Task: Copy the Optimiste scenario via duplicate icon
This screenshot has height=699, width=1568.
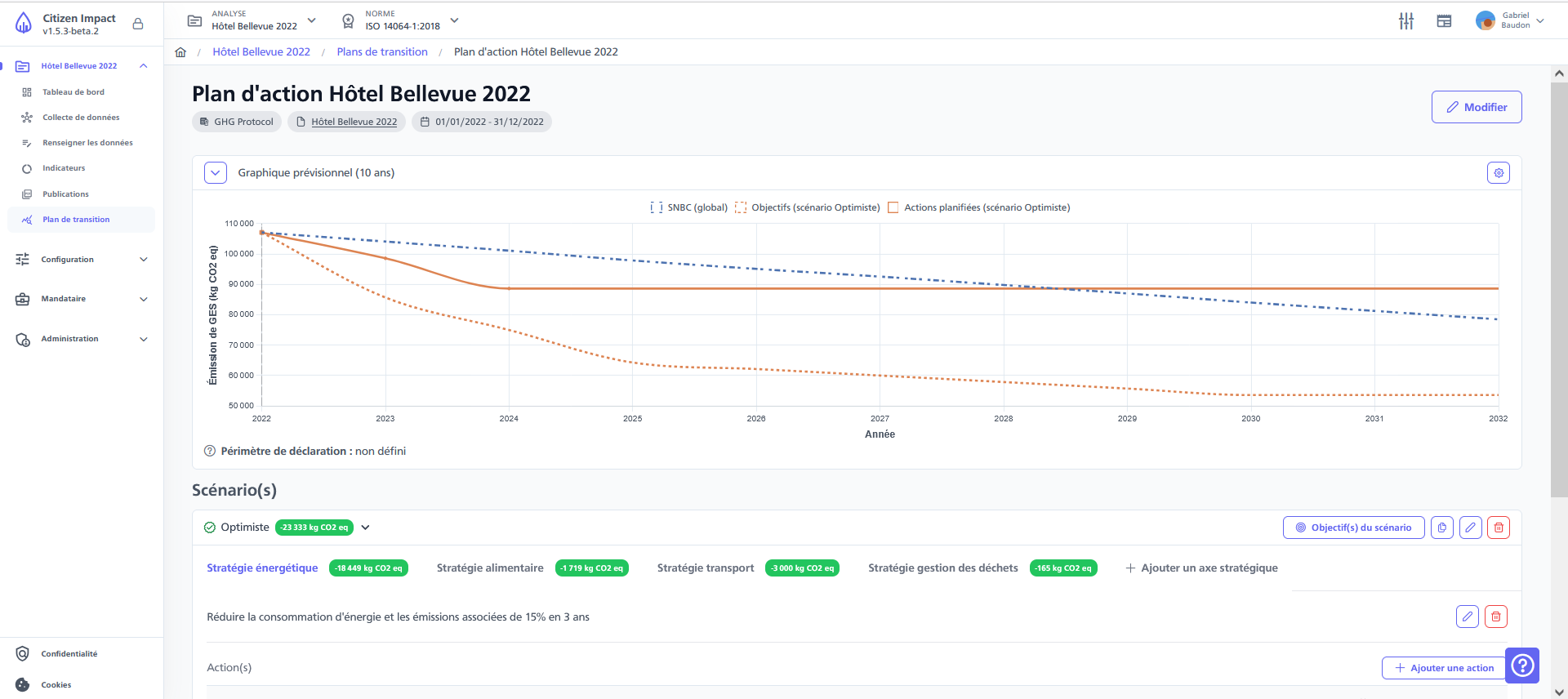Action: click(x=1442, y=528)
